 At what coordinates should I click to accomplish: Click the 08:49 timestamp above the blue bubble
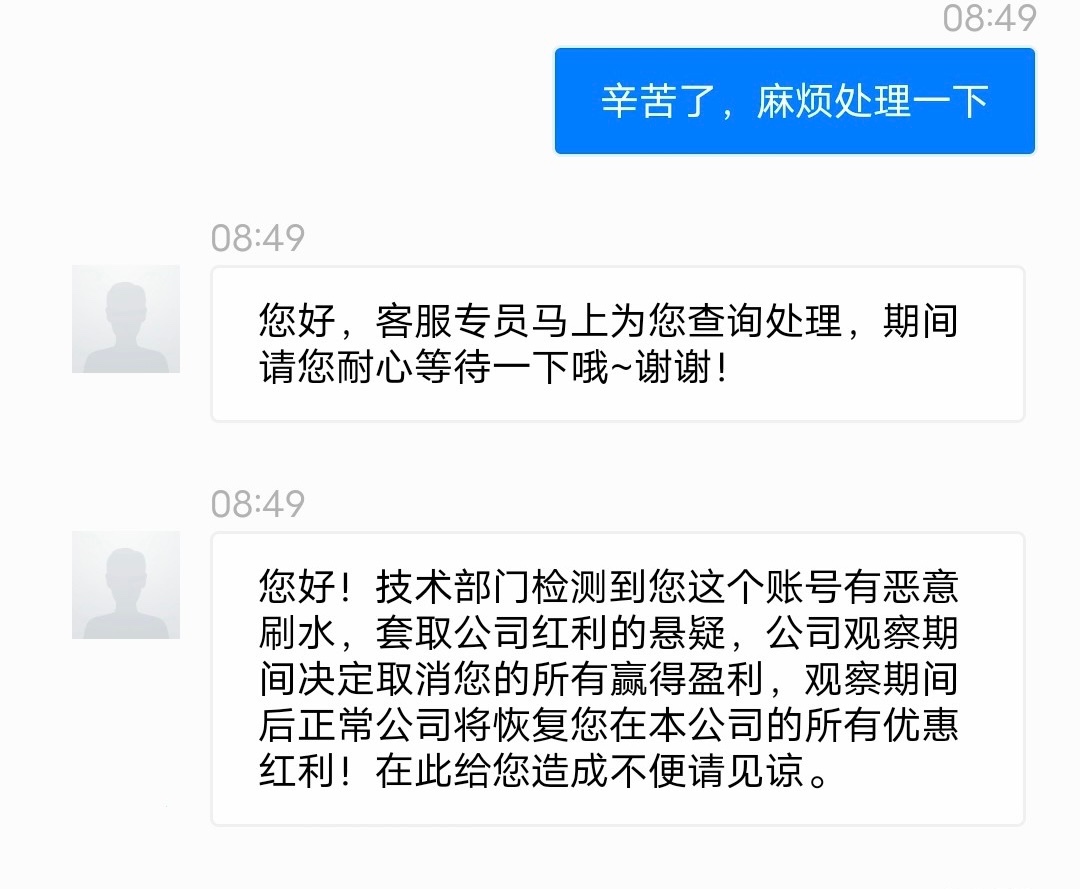989,18
